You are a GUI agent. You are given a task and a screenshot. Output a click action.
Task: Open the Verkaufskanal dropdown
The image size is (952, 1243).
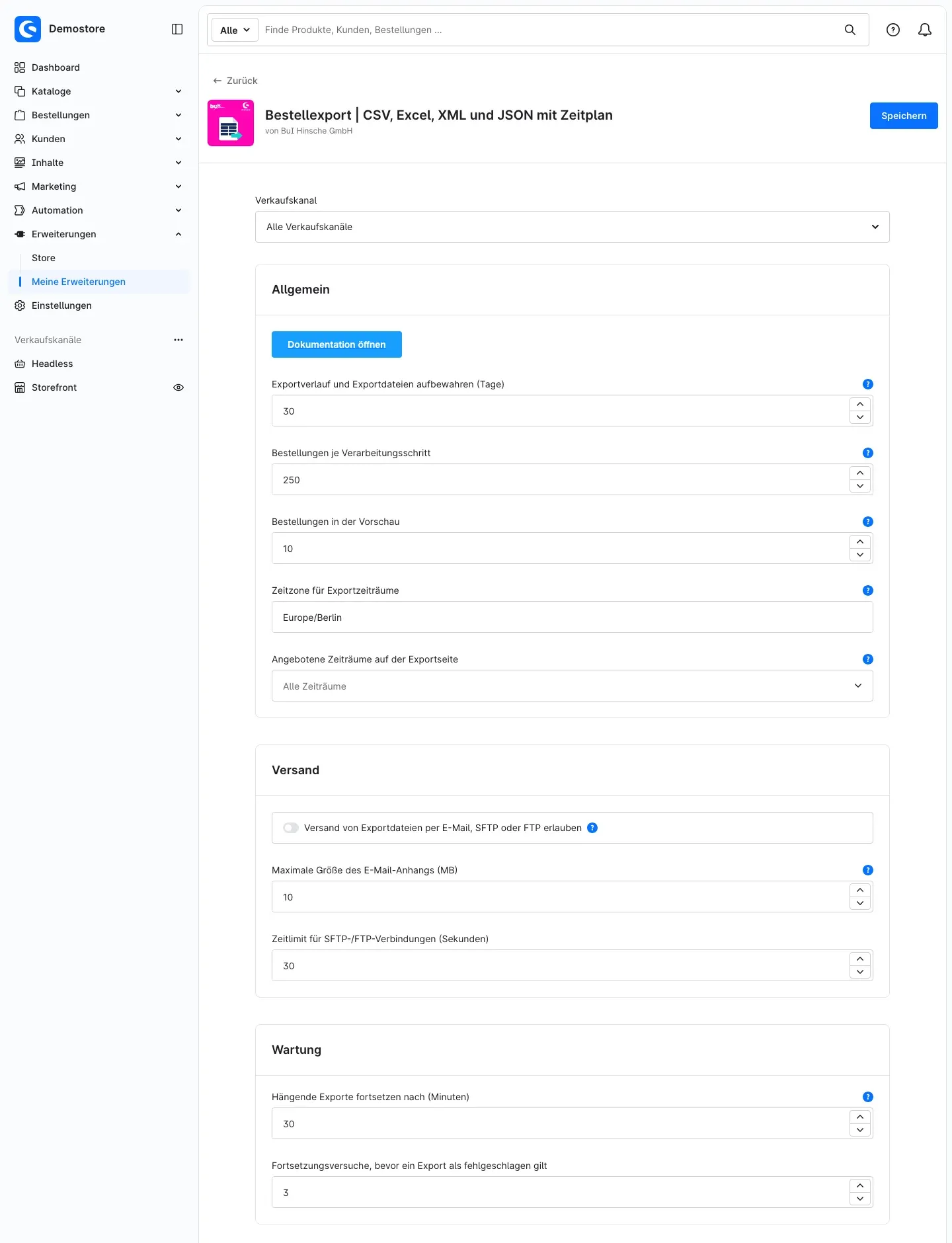coord(573,227)
